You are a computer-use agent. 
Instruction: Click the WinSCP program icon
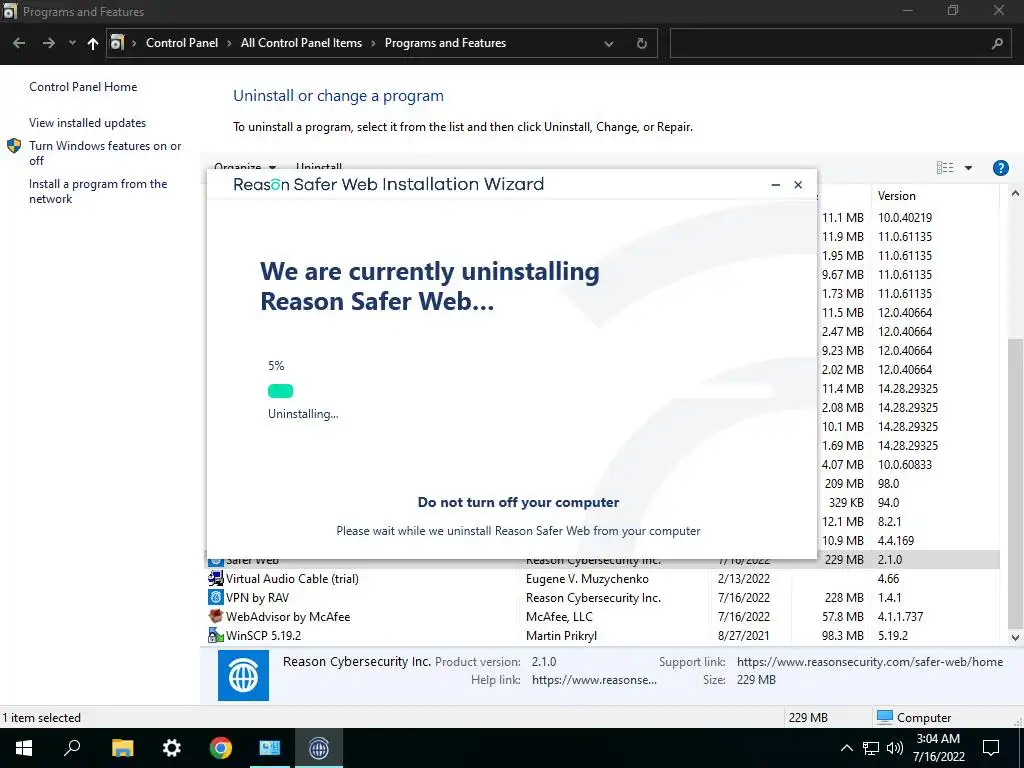[x=216, y=635]
